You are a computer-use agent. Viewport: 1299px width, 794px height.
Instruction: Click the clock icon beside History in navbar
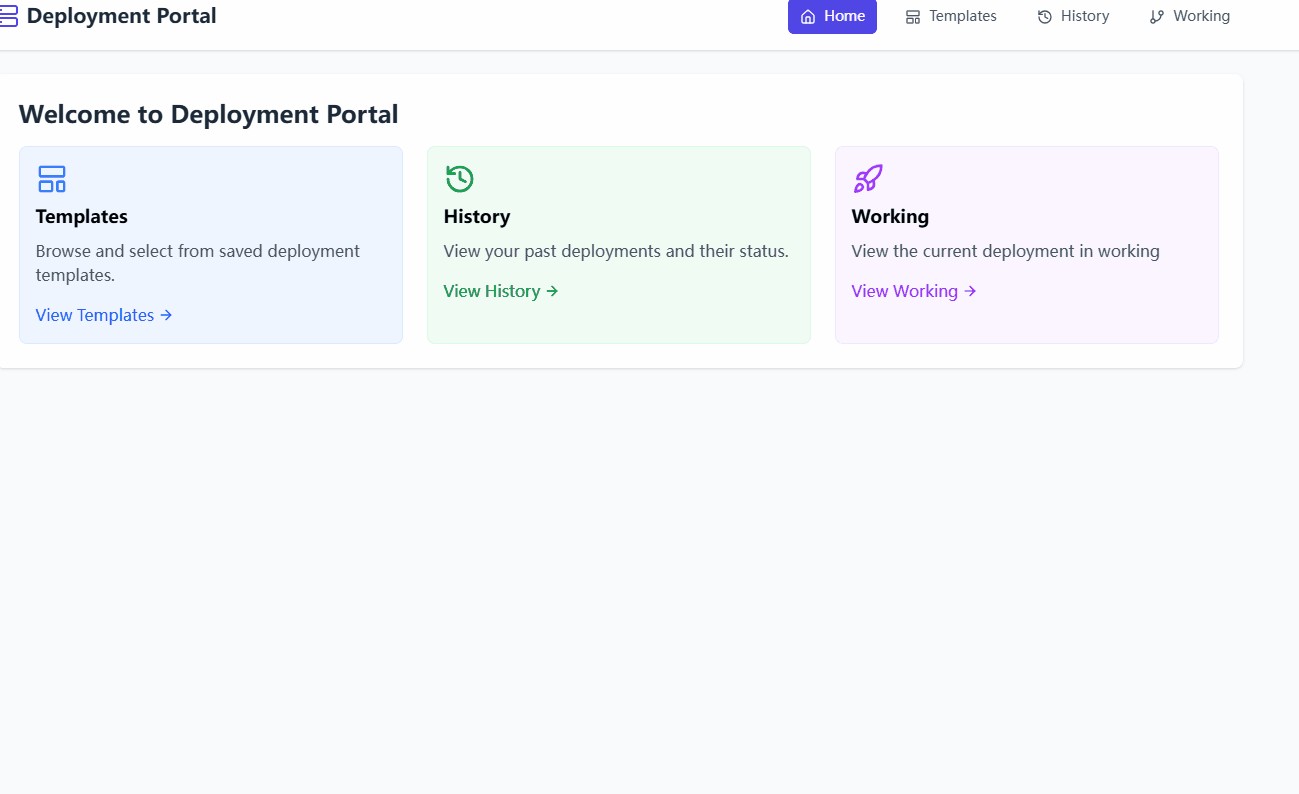pyautogui.click(x=1045, y=17)
